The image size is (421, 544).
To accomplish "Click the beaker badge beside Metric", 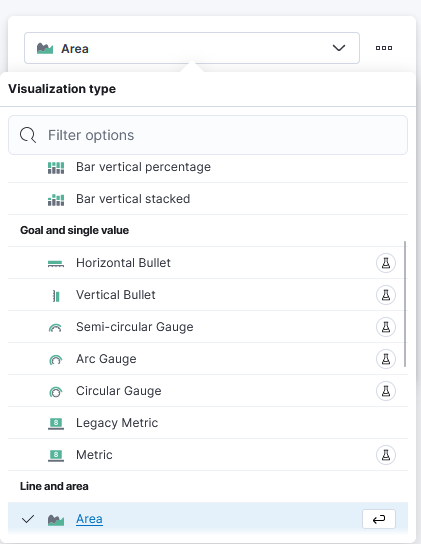I will (386, 454).
